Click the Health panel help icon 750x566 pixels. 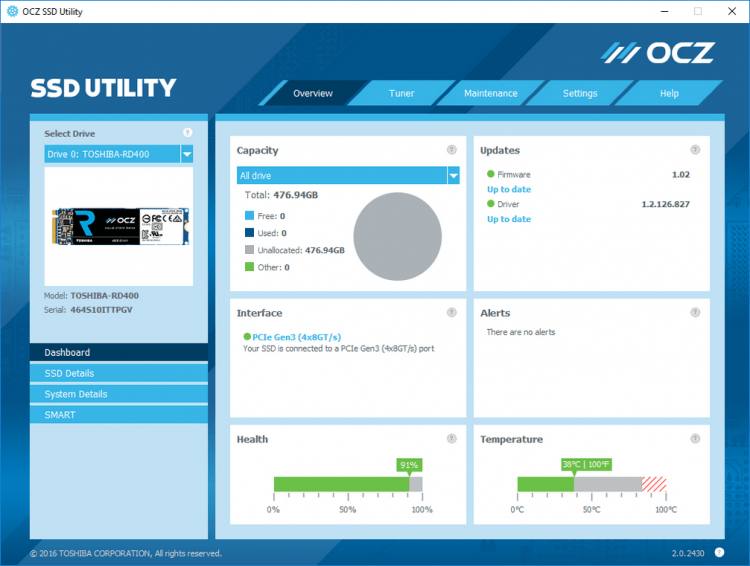452,439
